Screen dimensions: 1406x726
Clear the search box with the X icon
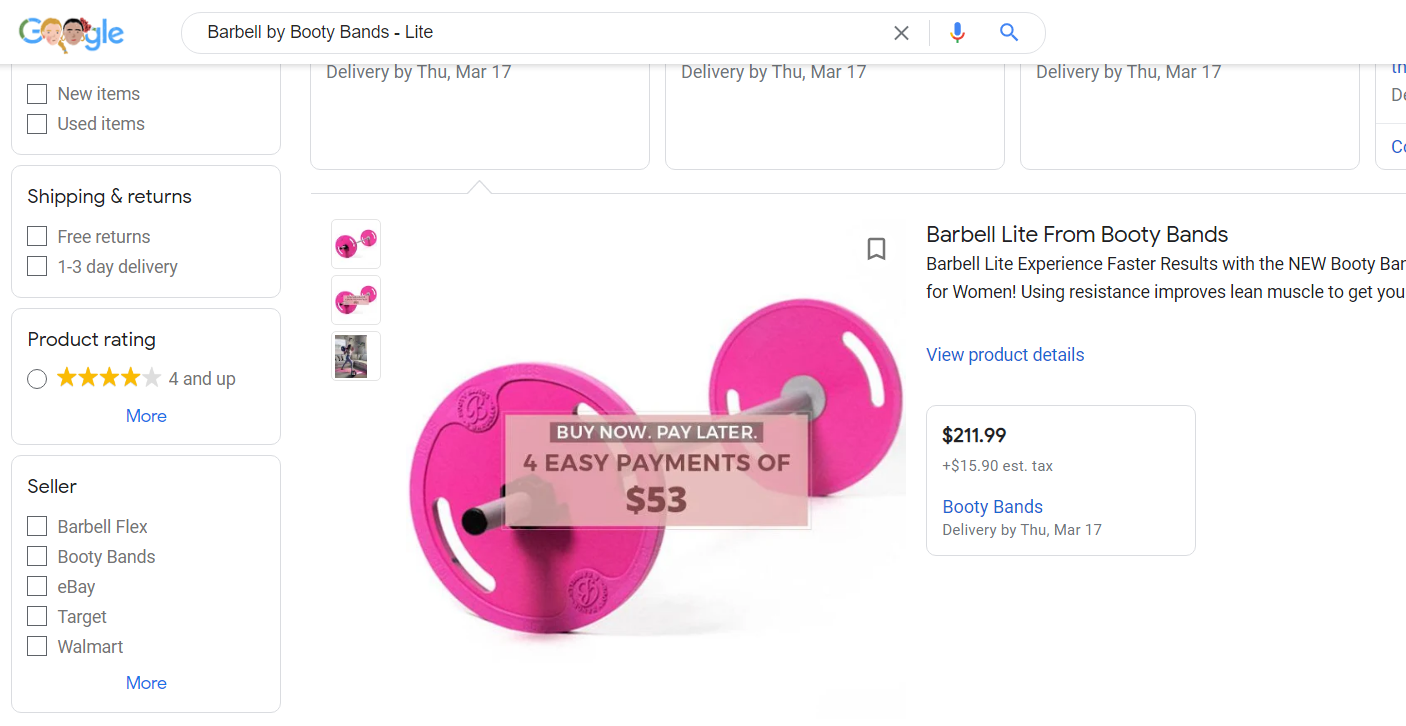tap(901, 33)
